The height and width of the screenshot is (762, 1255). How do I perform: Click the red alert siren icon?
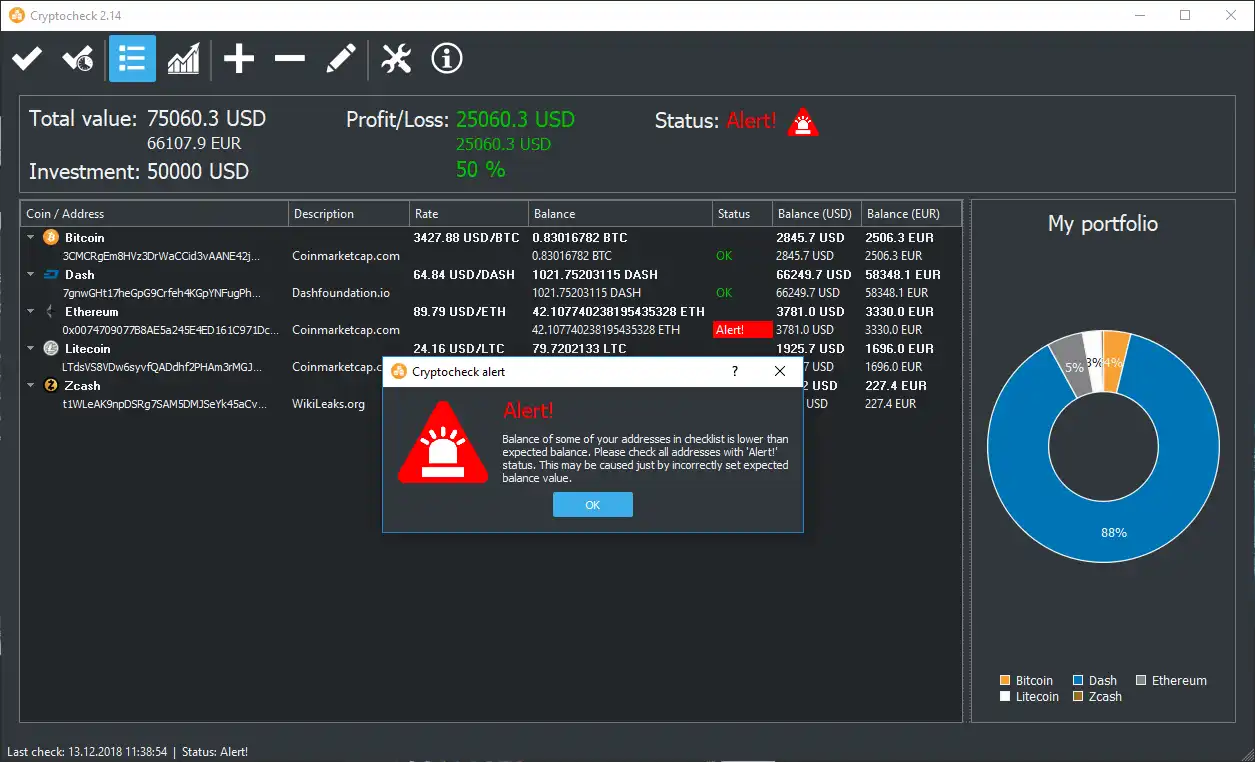coord(802,120)
